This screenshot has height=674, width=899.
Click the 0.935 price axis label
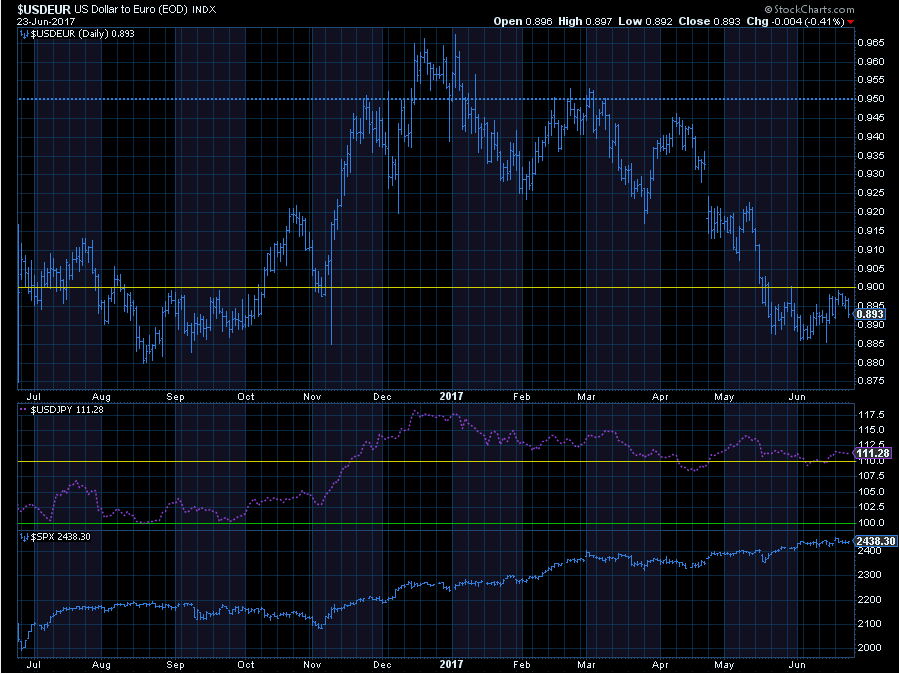point(871,155)
